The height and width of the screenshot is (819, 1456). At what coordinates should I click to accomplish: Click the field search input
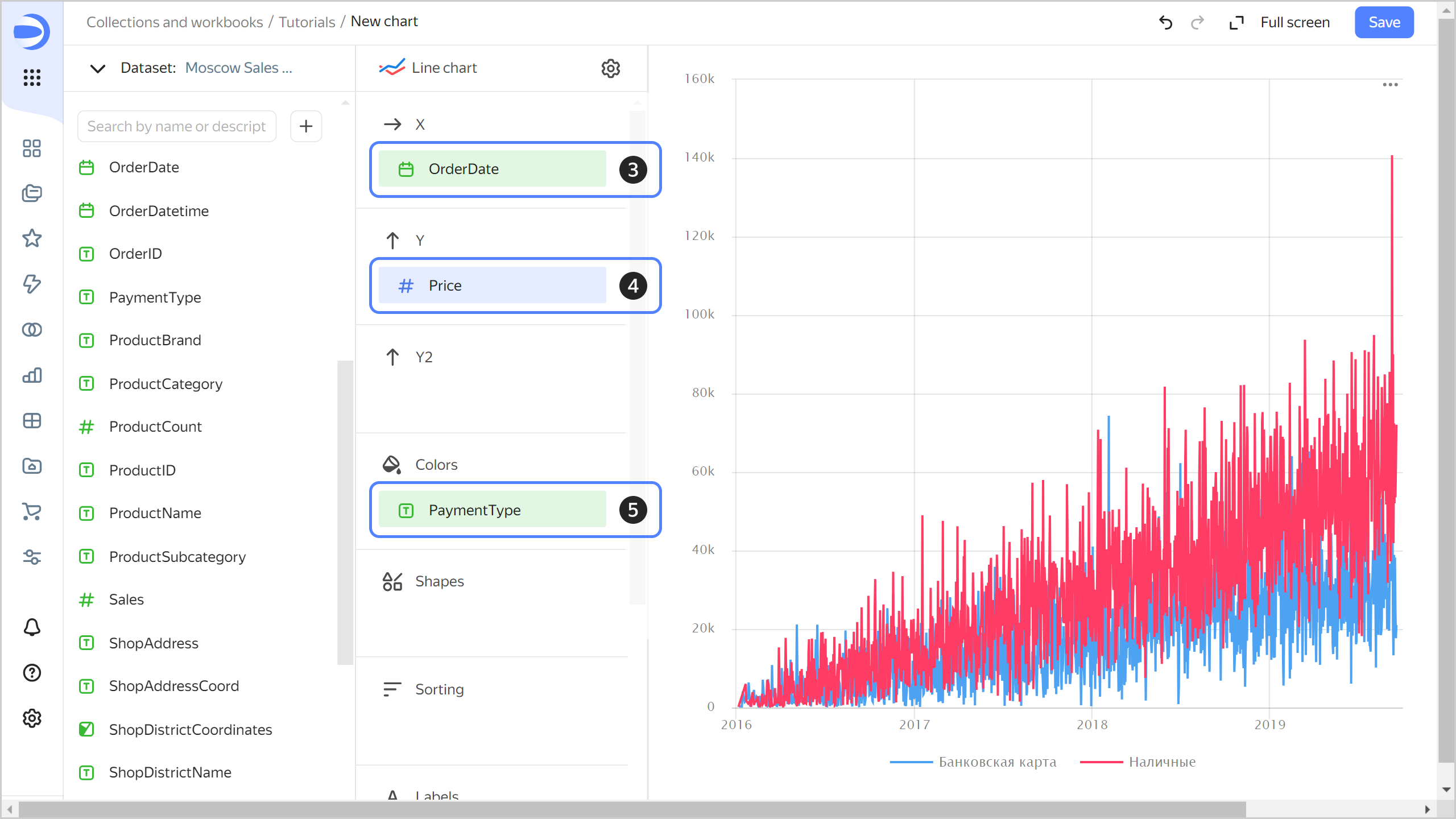[x=176, y=126]
